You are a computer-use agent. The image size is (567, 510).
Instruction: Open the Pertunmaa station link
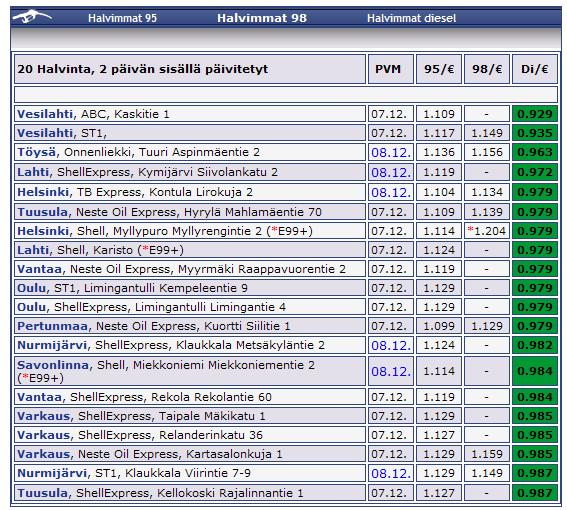point(52,326)
